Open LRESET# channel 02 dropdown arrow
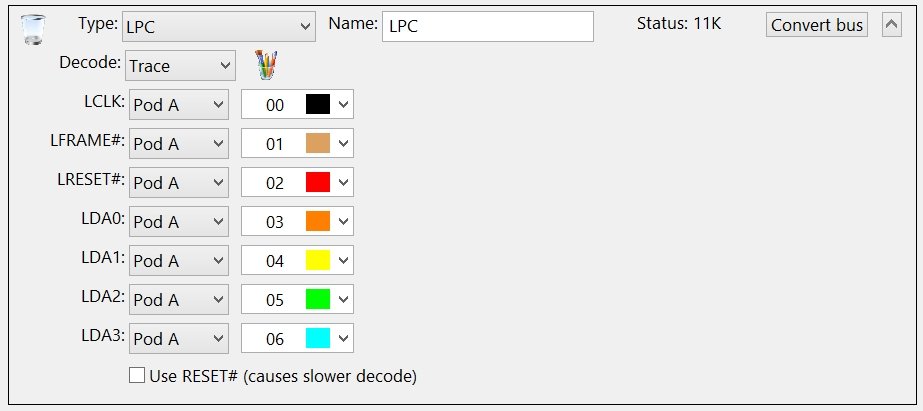Screen dimensions: 923x411 coord(343,183)
